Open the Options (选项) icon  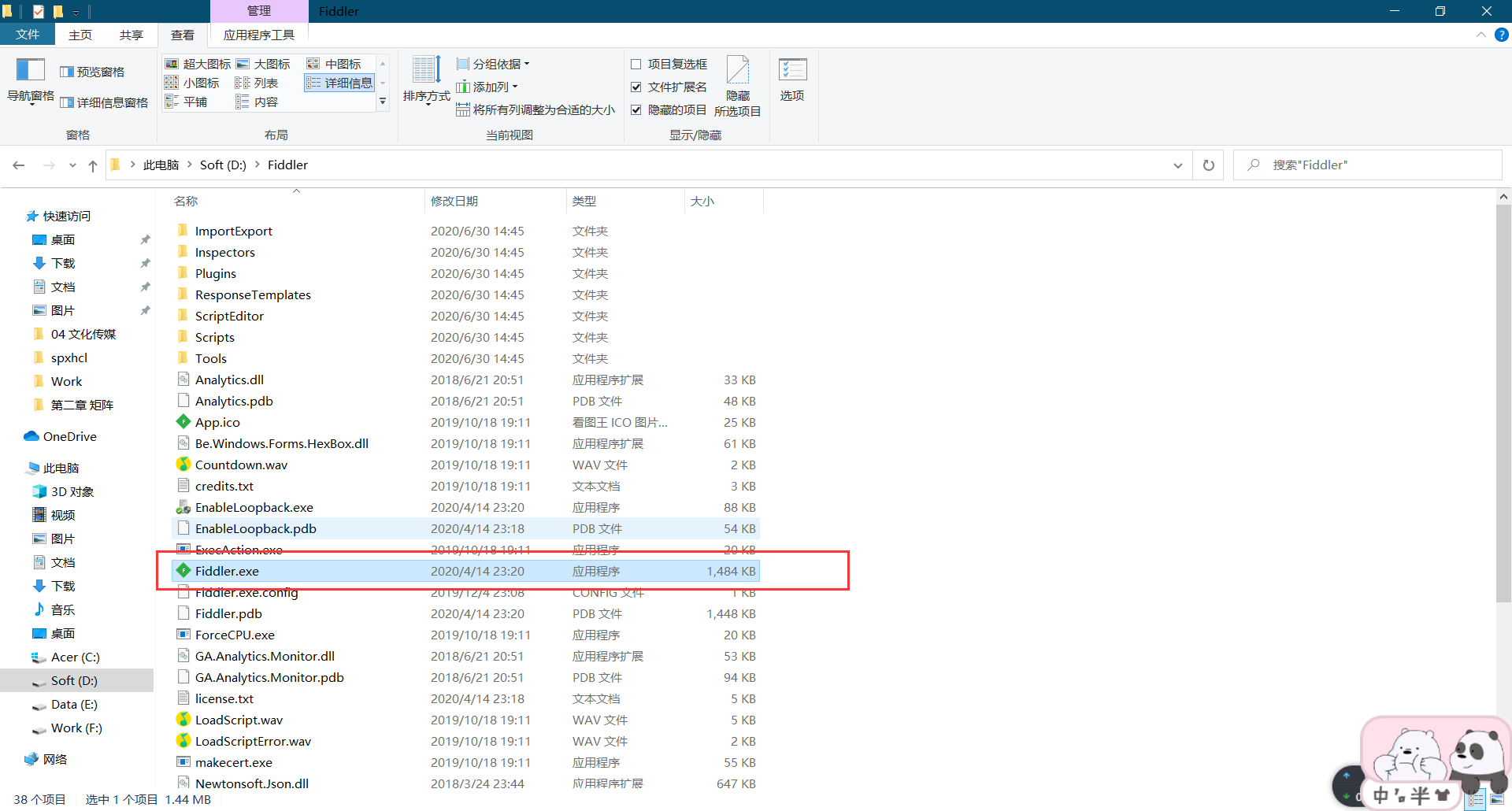(x=791, y=72)
